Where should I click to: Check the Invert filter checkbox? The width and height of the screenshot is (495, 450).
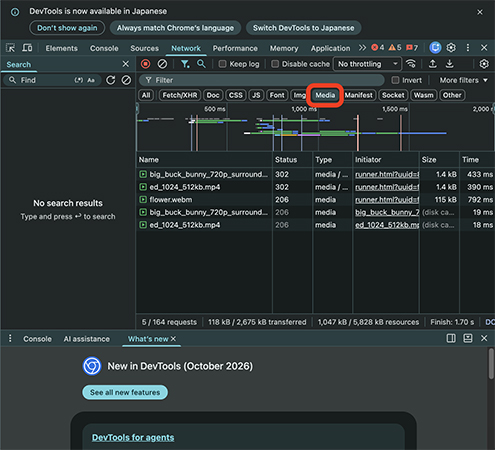point(395,80)
